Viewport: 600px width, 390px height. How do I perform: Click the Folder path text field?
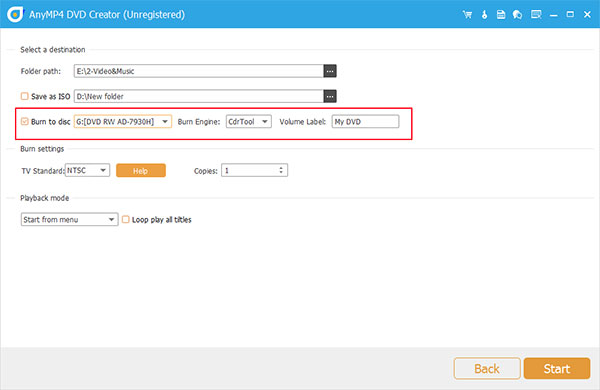(199, 71)
